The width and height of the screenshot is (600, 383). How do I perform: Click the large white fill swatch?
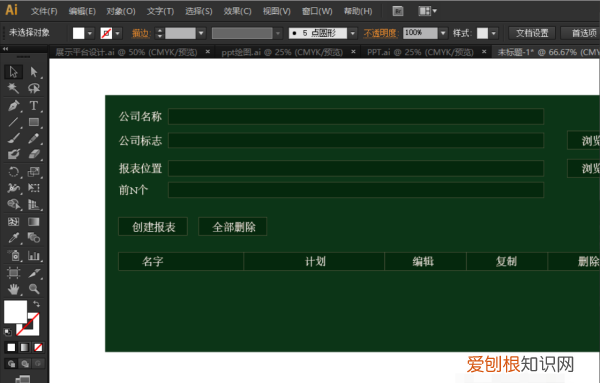[x=15, y=311]
